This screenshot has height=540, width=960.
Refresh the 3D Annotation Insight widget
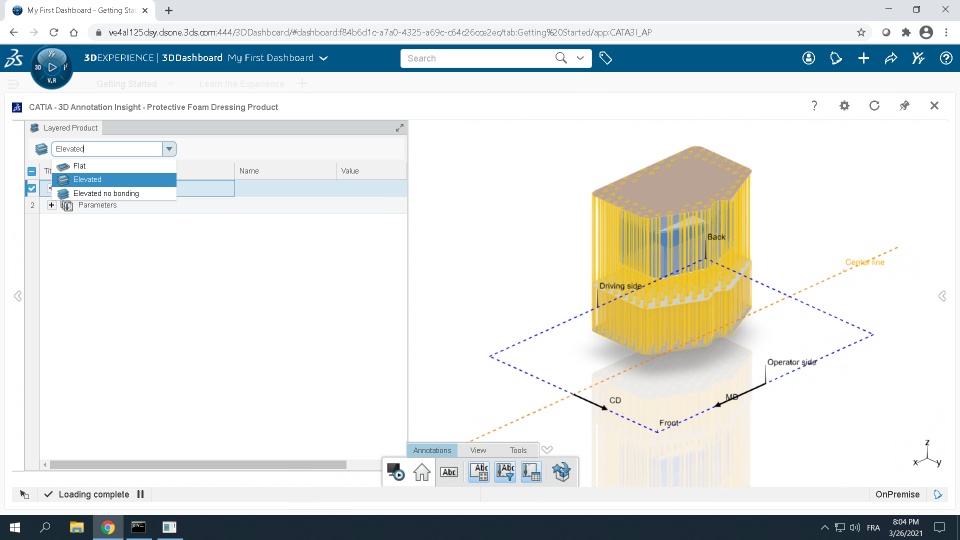click(x=874, y=106)
